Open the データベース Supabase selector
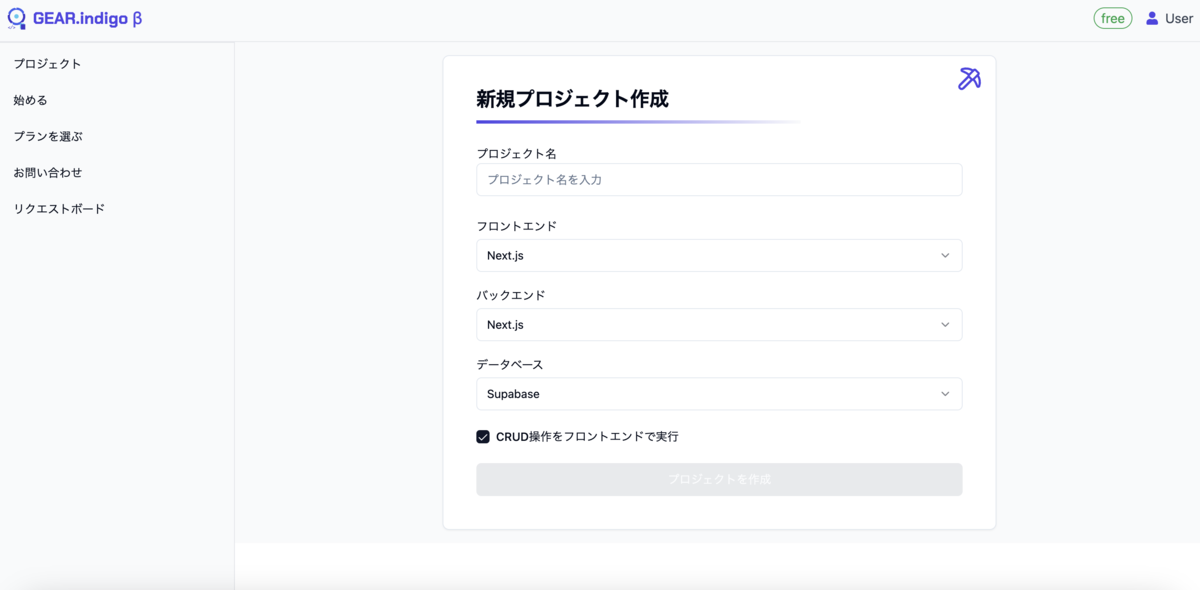The image size is (1200, 590). click(x=719, y=394)
